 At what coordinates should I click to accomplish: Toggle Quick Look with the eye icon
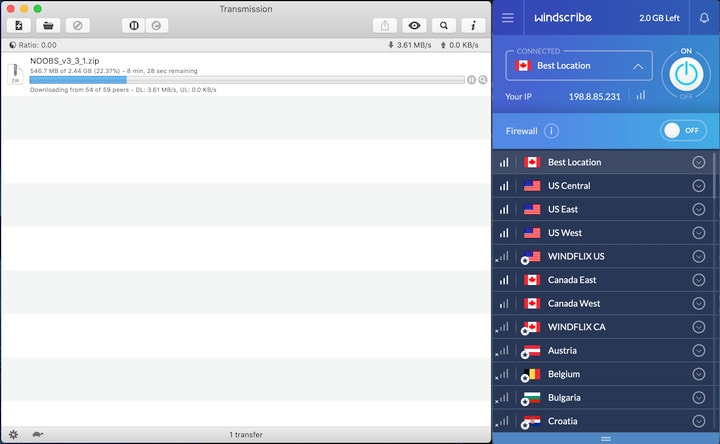(x=414, y=26)
